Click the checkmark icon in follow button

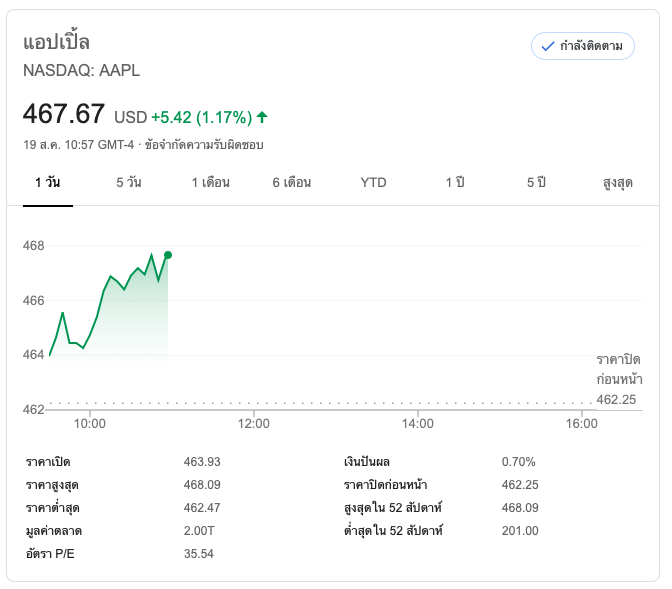tap(547, 46)
